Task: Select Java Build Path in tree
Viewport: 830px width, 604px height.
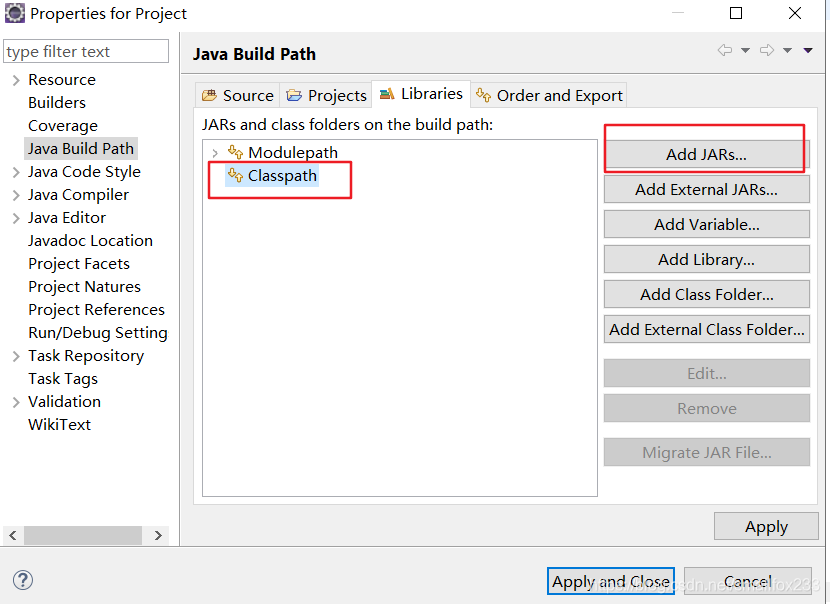Action: (x=80, y=148)
